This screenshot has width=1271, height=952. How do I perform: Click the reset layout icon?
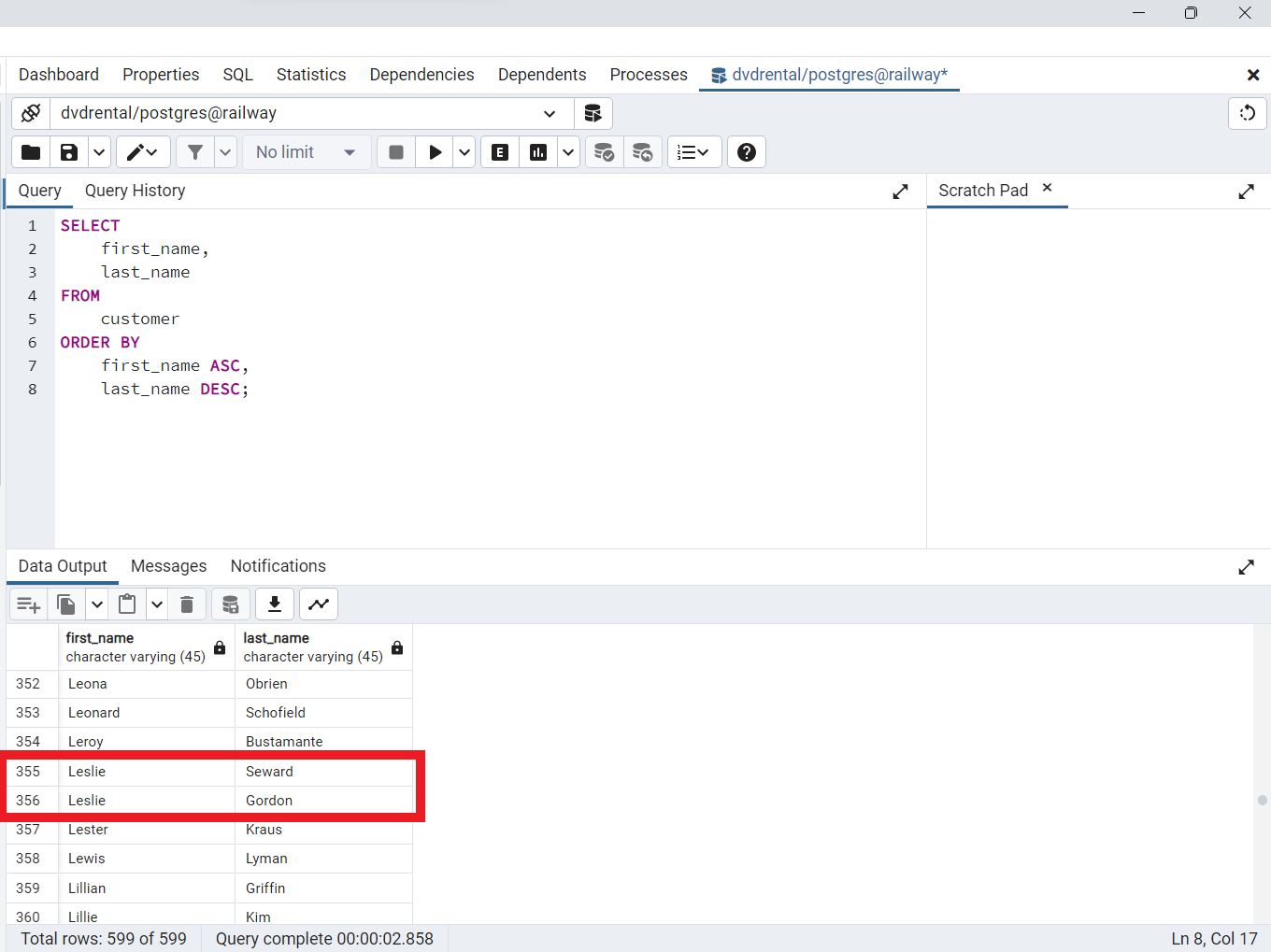point(1248,113)
